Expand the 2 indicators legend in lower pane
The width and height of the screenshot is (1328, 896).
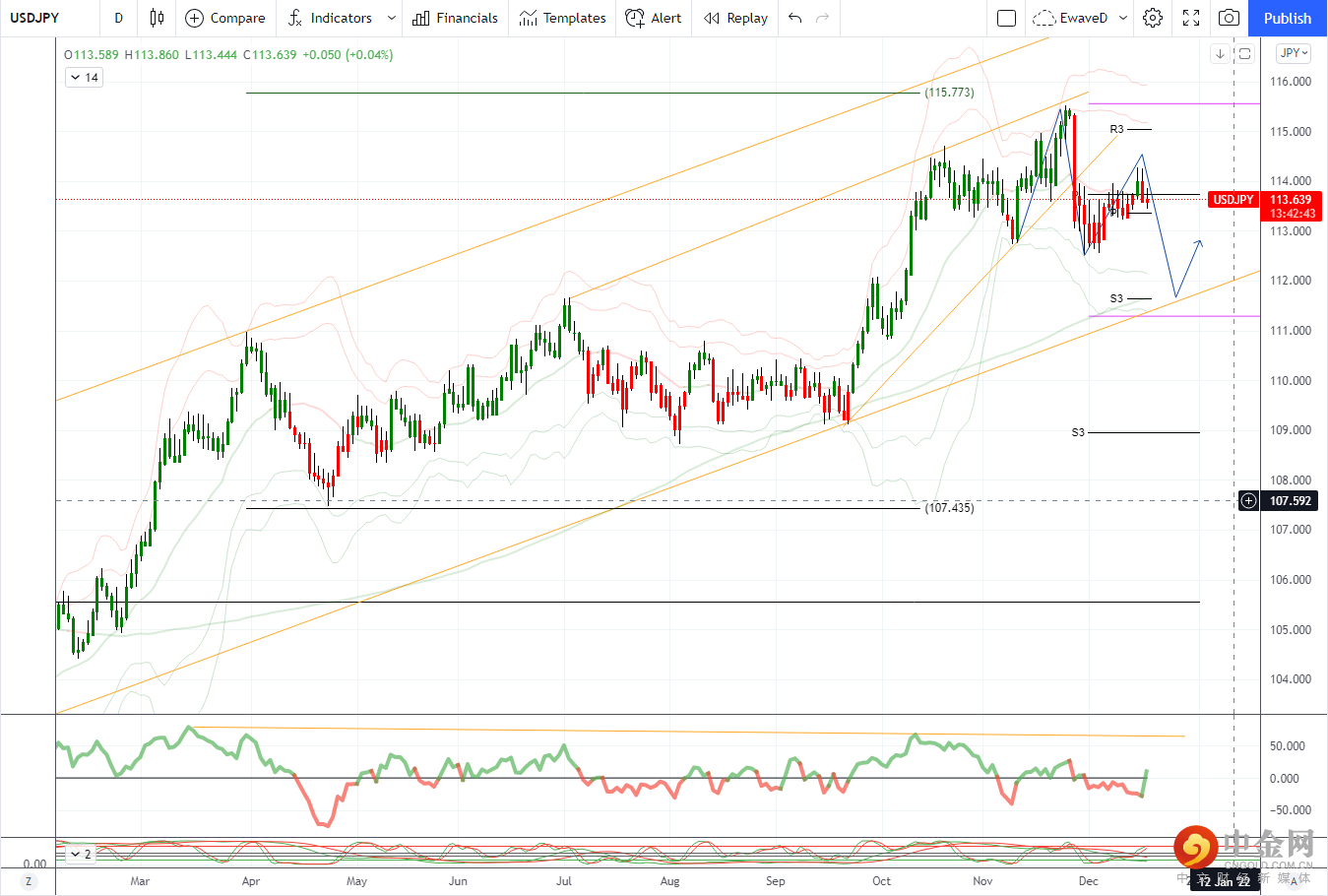80,854
